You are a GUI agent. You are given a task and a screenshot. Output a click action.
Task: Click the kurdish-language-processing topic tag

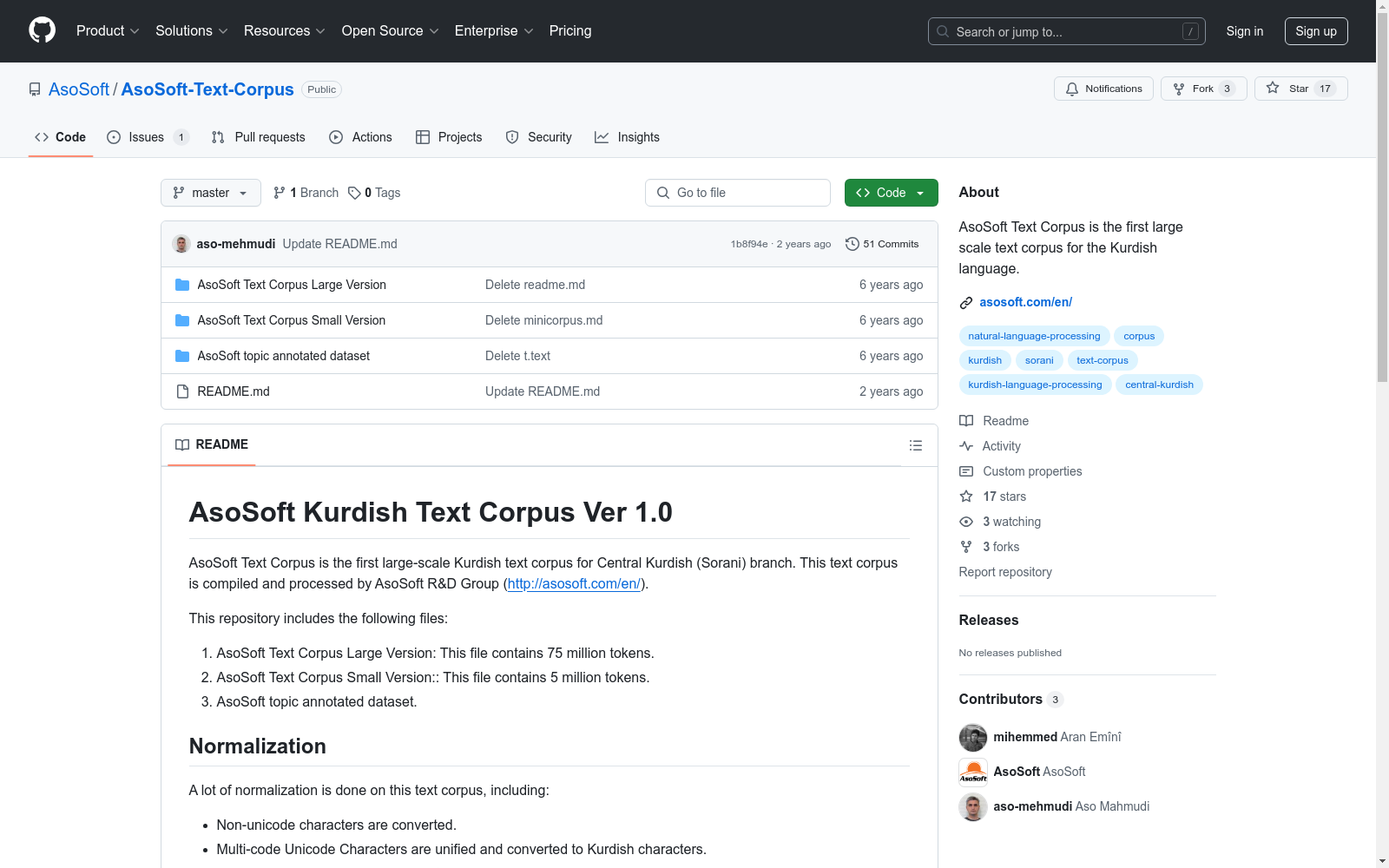[x=1035, y=385]
